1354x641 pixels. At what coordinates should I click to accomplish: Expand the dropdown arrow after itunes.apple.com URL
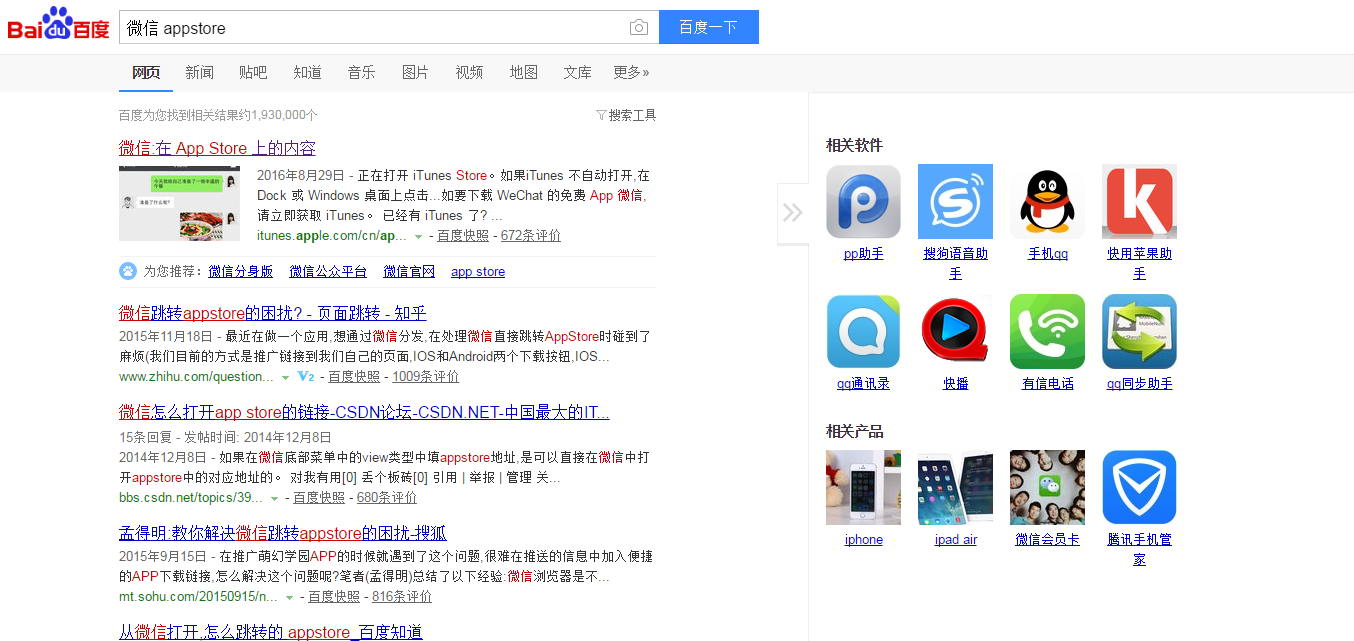tap(418, 237)
